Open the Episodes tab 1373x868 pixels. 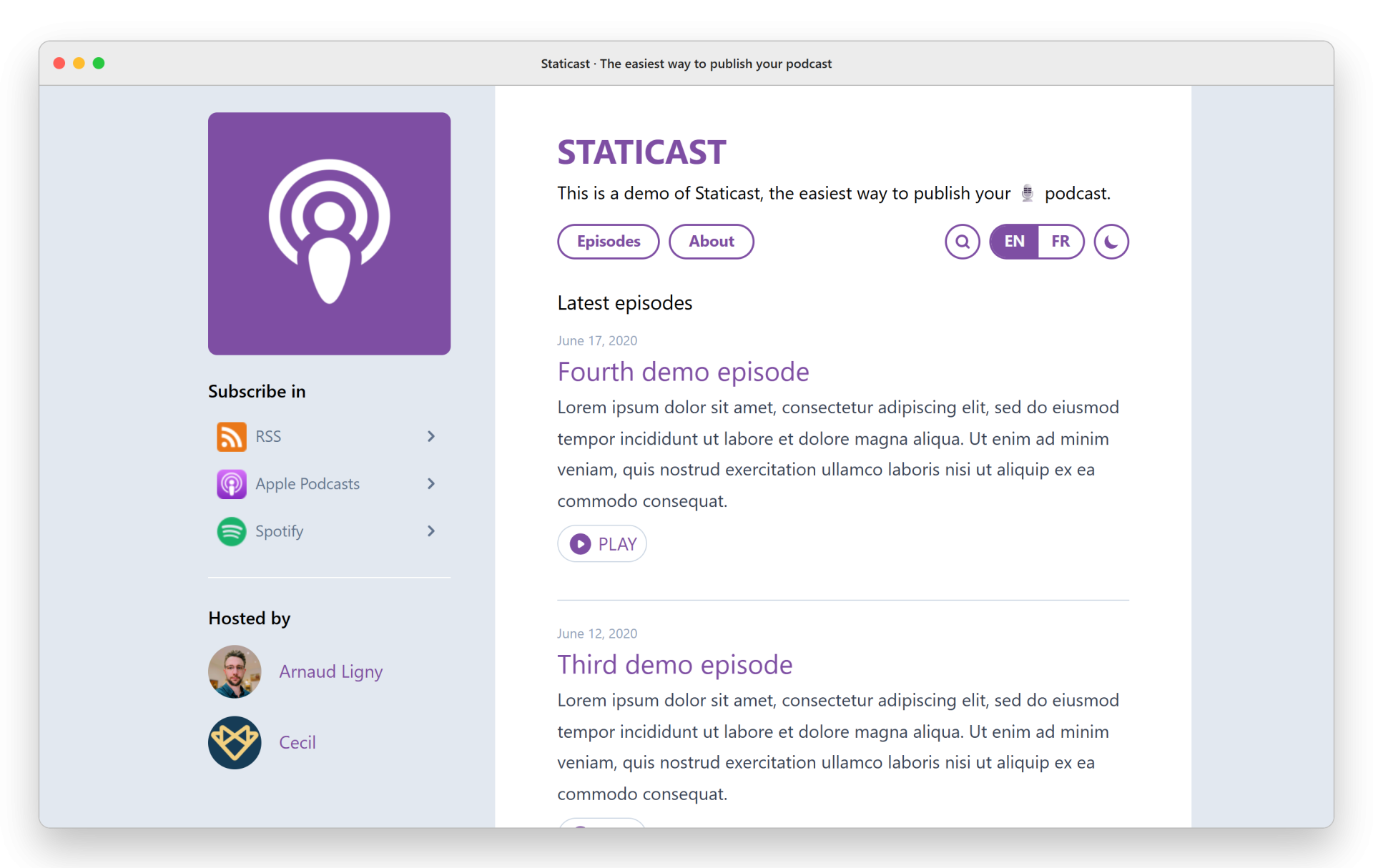609,242
